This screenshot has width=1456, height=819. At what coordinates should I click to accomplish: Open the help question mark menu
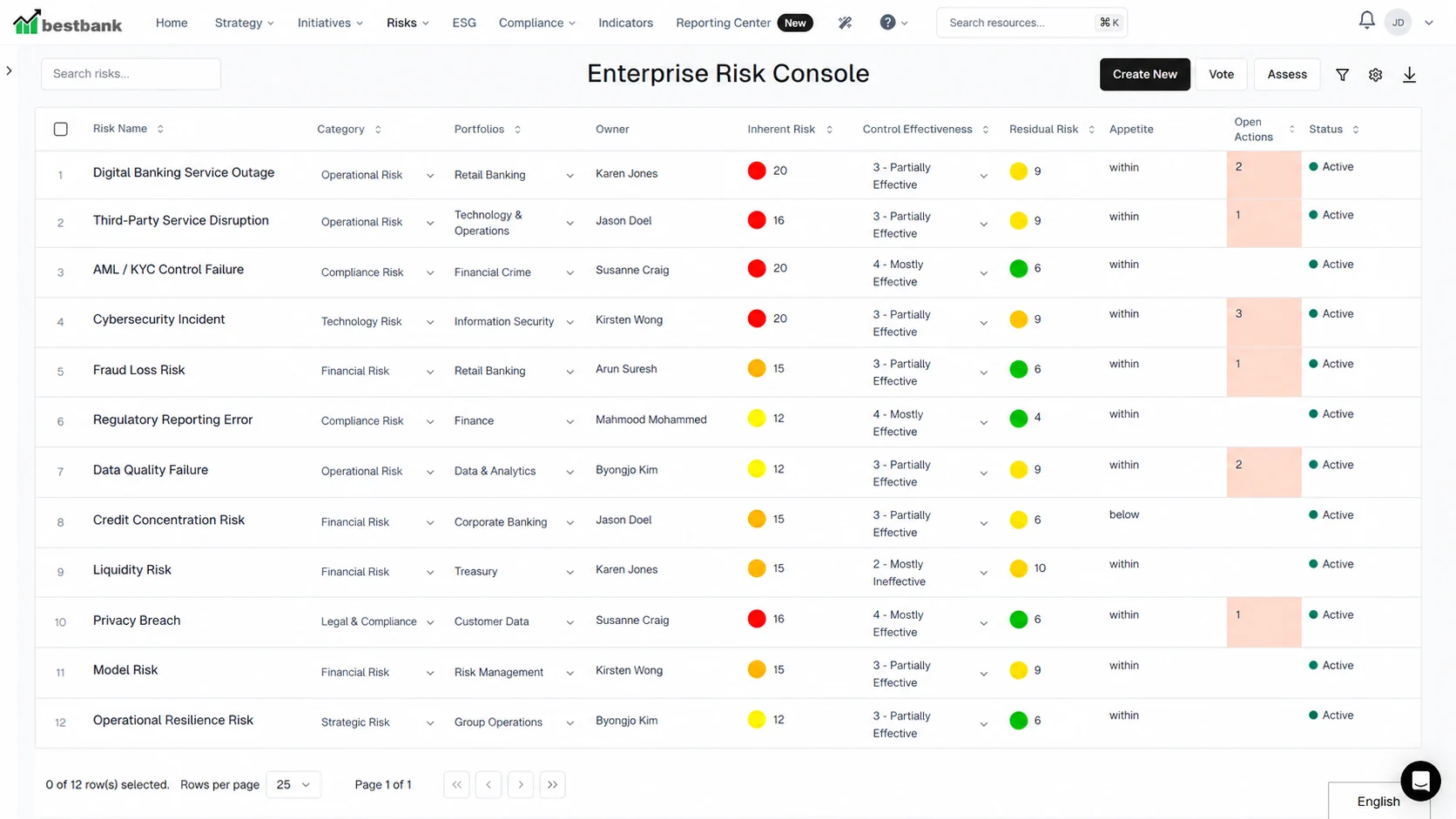(893, 23)
